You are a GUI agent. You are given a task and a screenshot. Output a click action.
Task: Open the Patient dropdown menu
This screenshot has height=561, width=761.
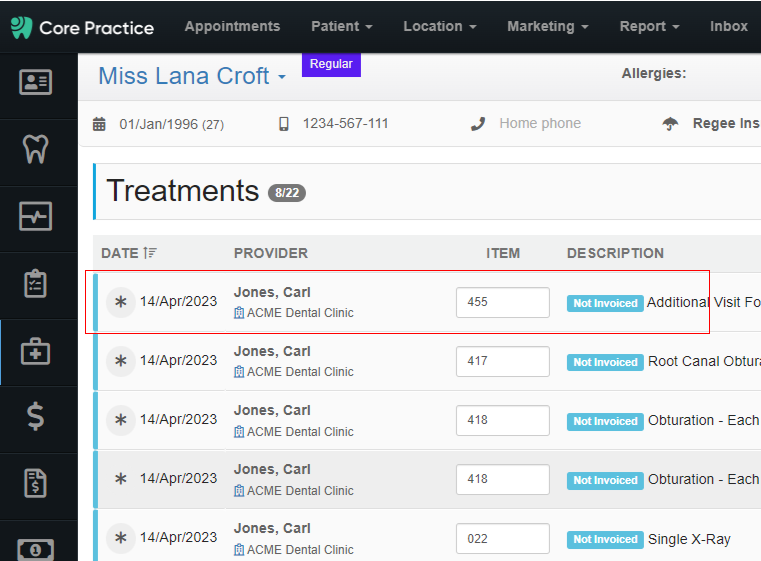[342, 26]
